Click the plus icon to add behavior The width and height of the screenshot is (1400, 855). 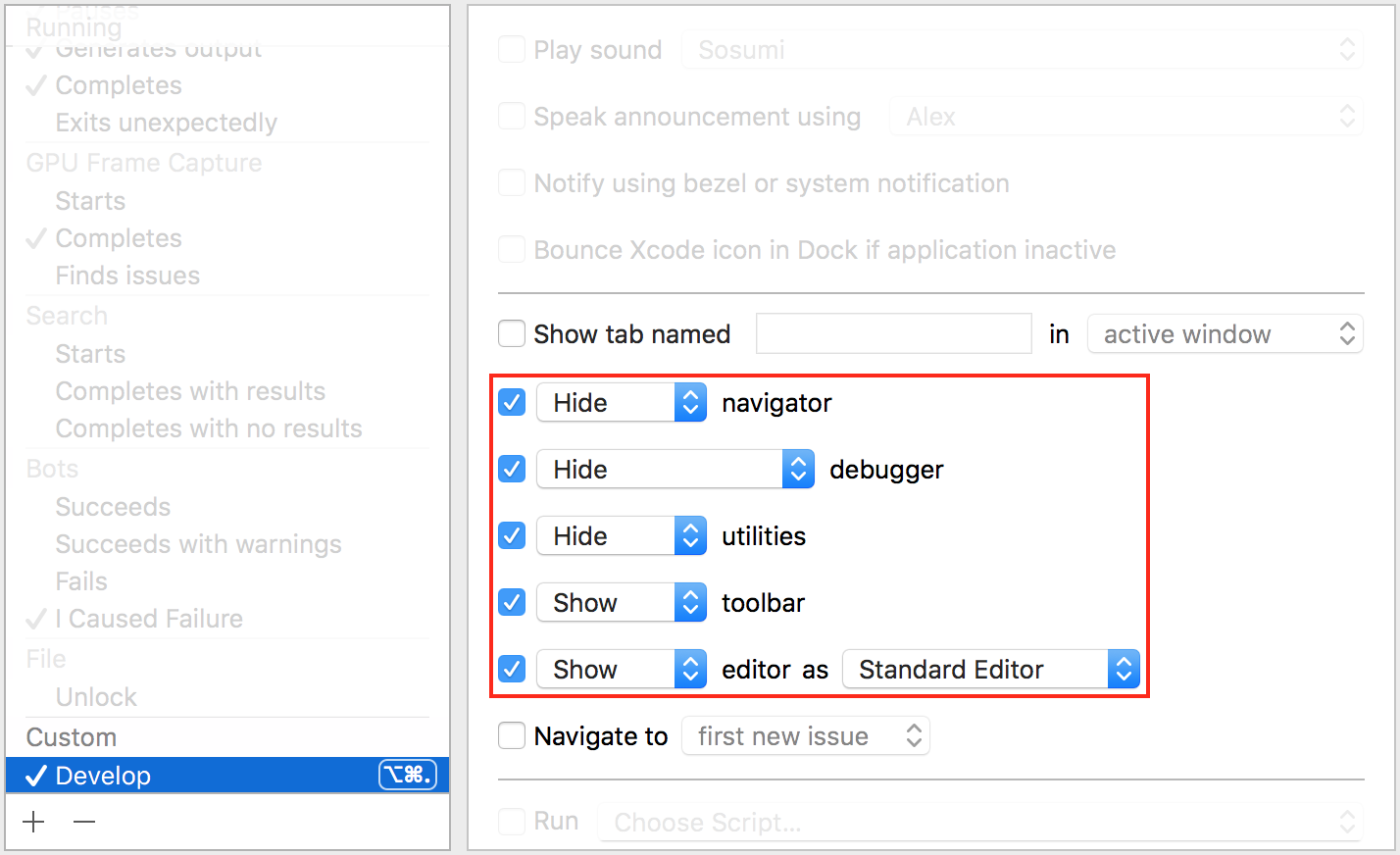(34, 822)
